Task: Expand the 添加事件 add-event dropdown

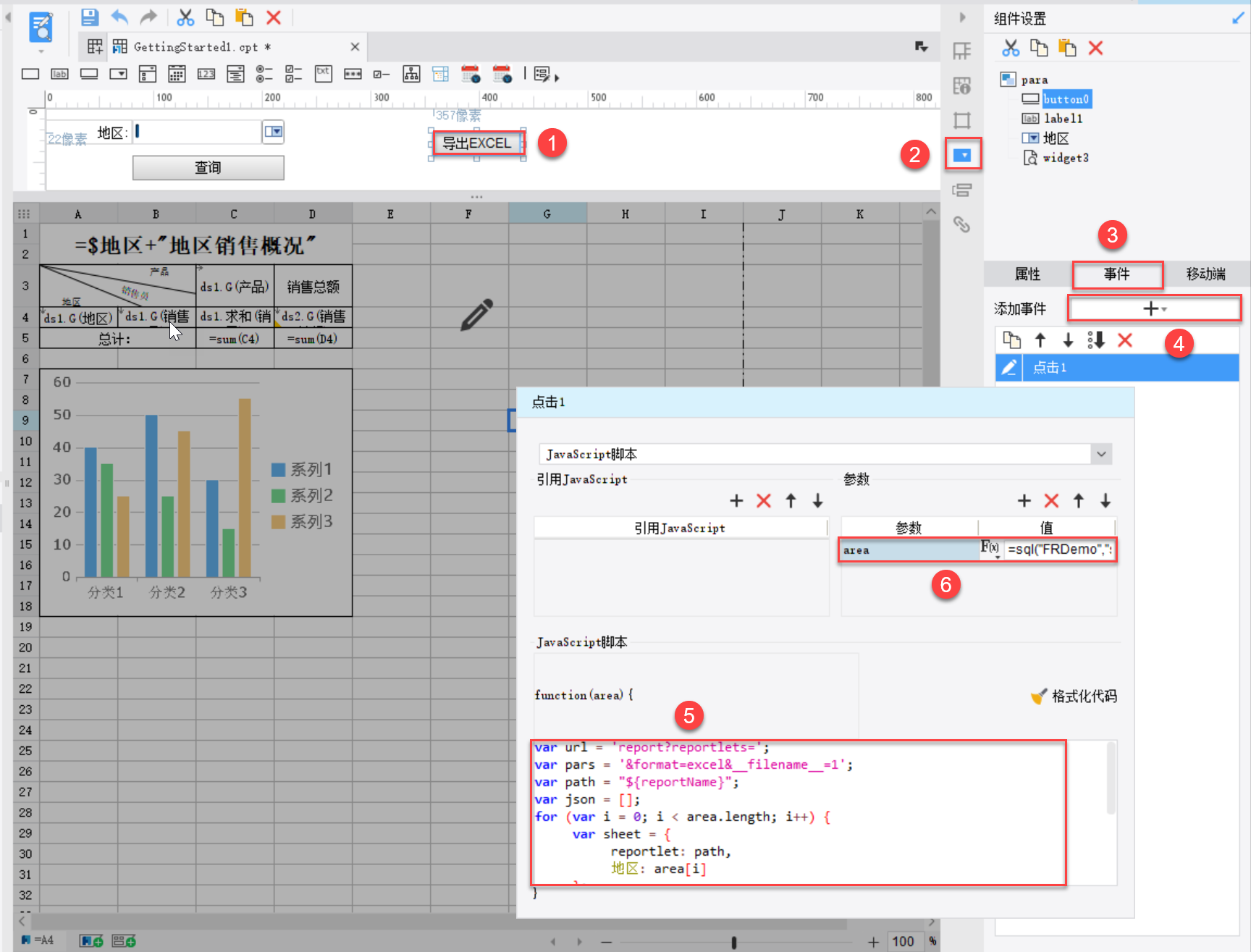Action: (1154, 309)
